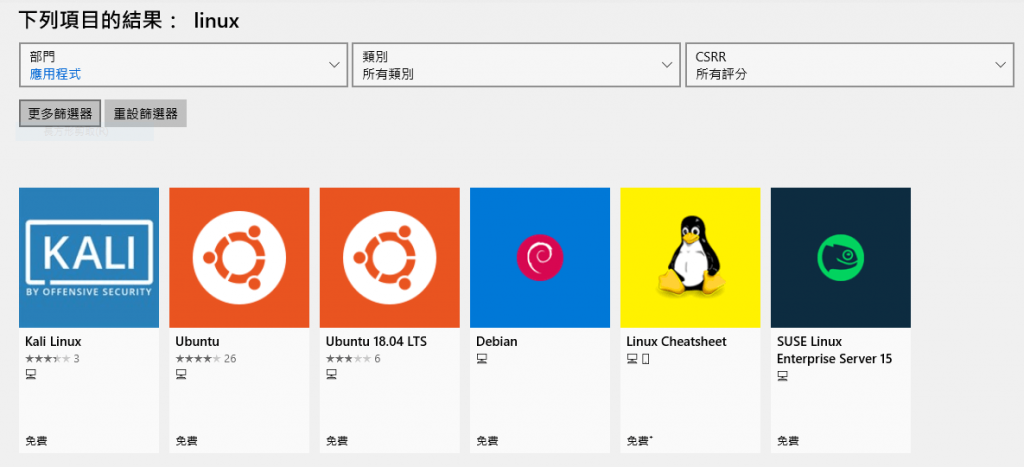1024x467 pixels.
Task: Click the Linux Cheatsheet title text
Action: [676, 342]
